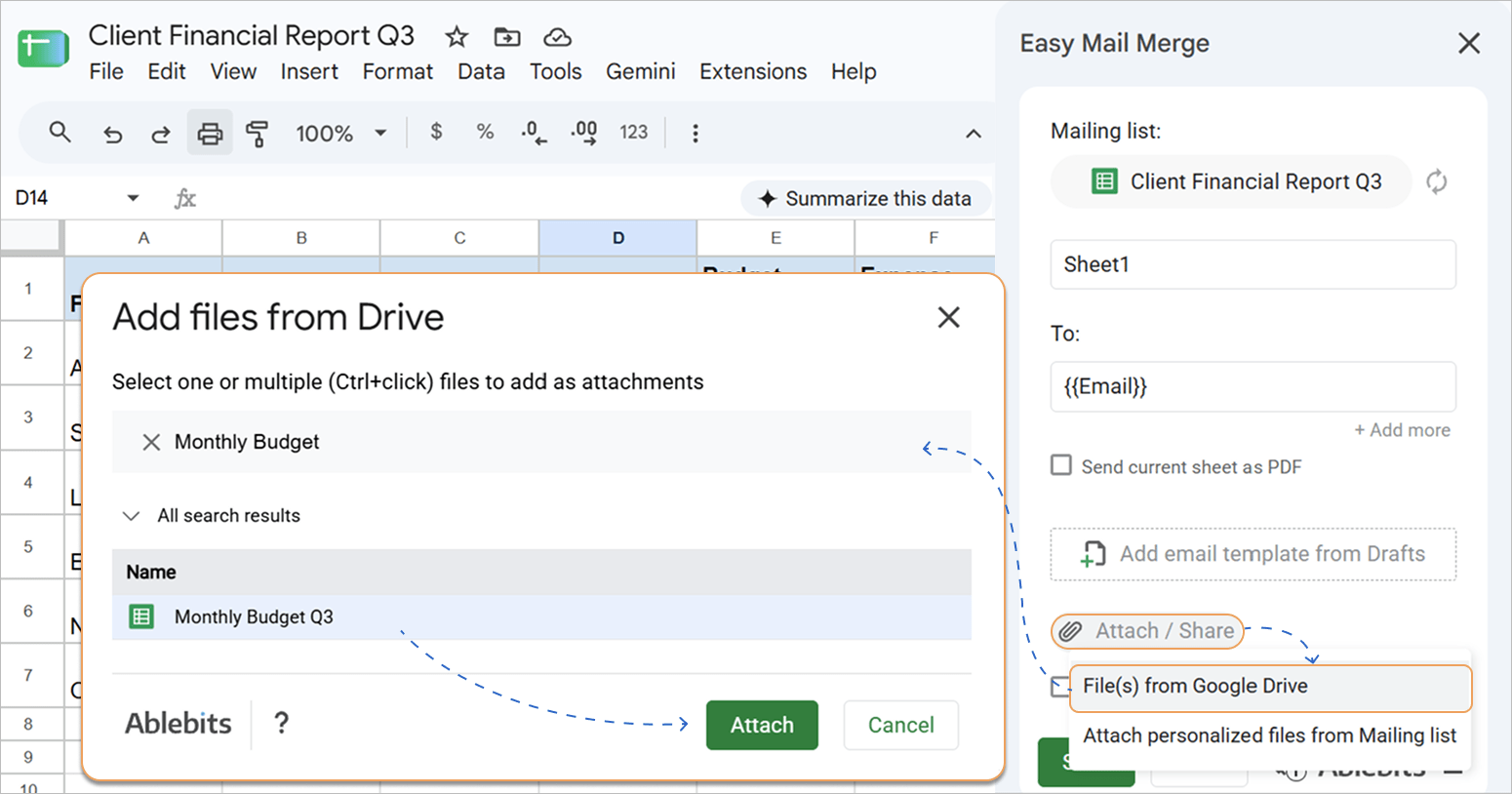Open the Google Sheets home icon
1512x794 pixels.
[x=44, y=49]
